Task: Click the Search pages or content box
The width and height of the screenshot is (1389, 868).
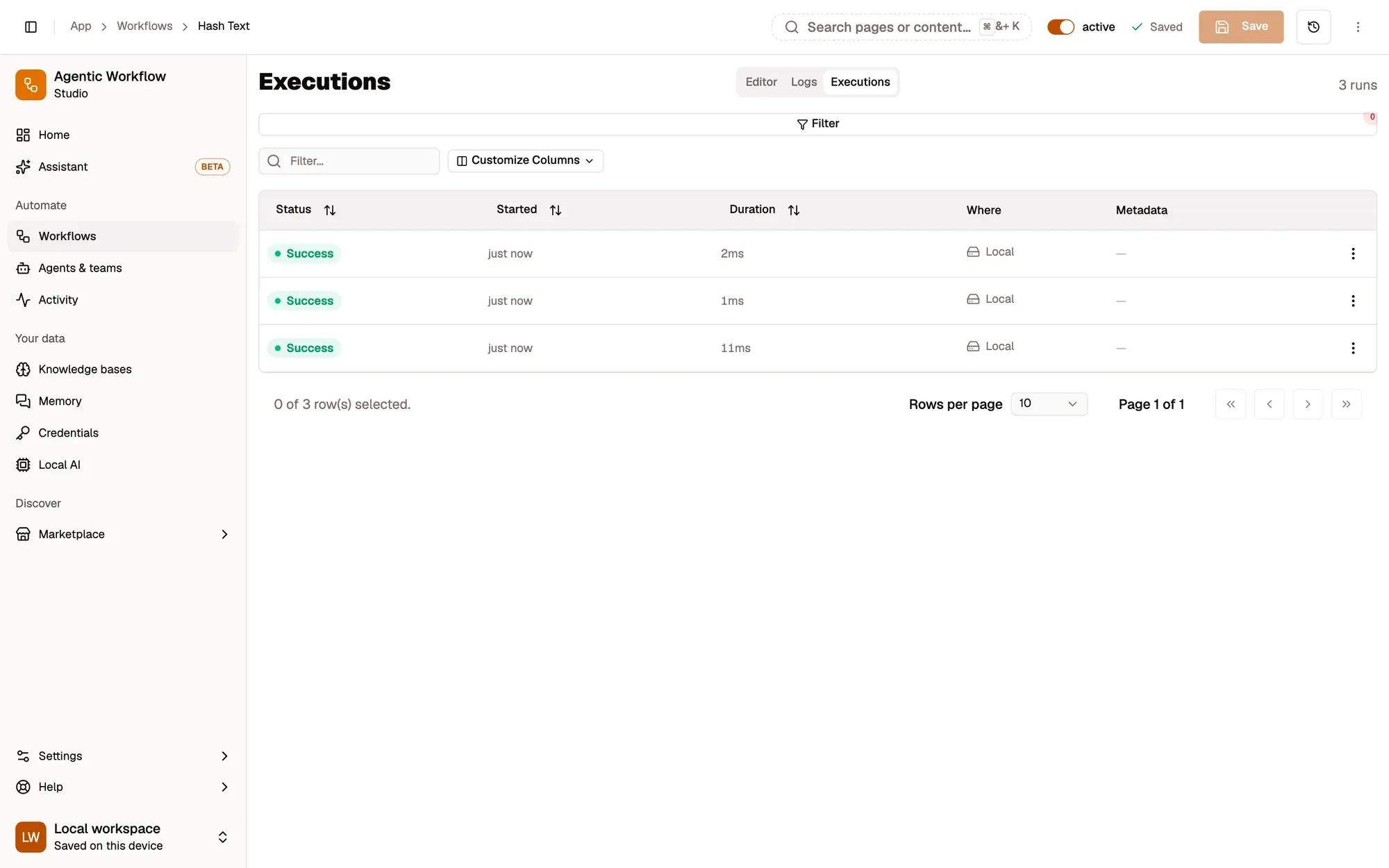Action: (x=901, y=27)
